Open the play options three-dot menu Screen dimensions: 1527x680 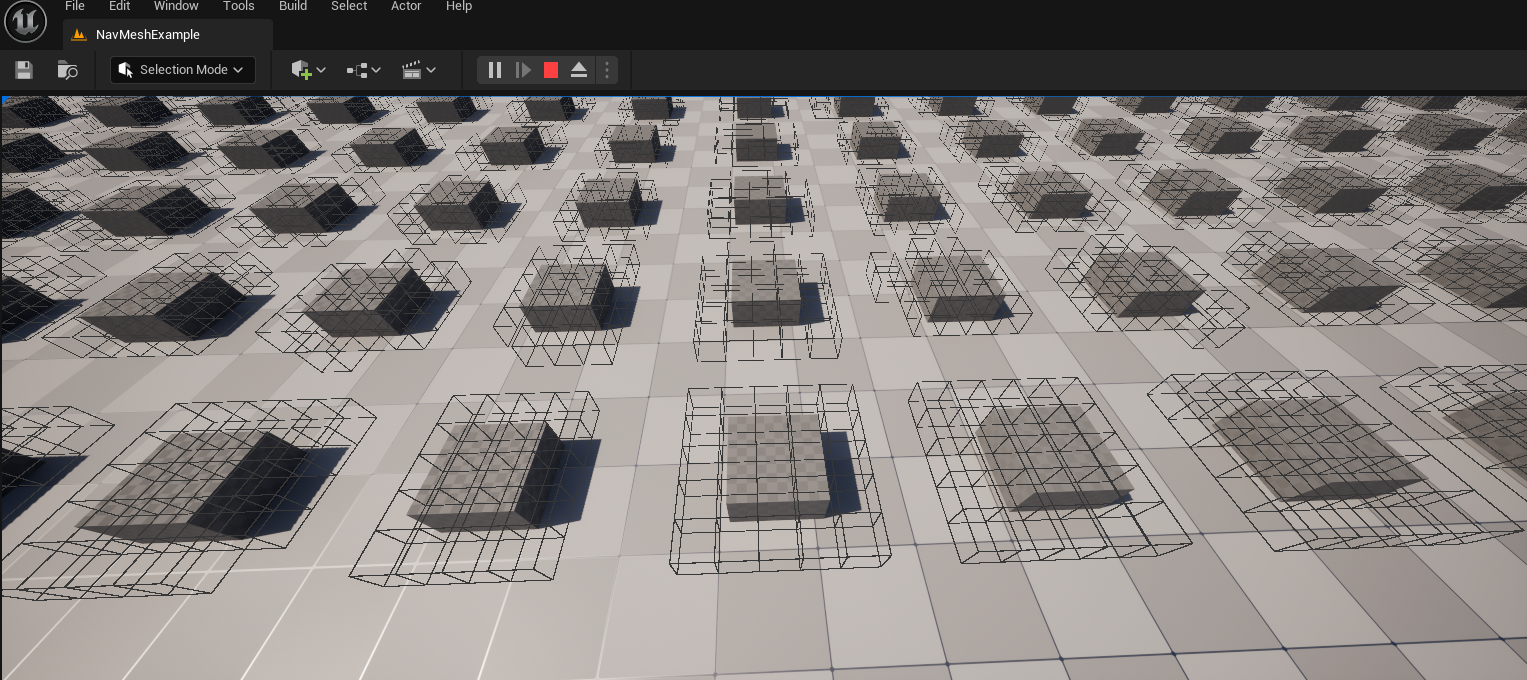pyautogui.click(x=606, y=70)
